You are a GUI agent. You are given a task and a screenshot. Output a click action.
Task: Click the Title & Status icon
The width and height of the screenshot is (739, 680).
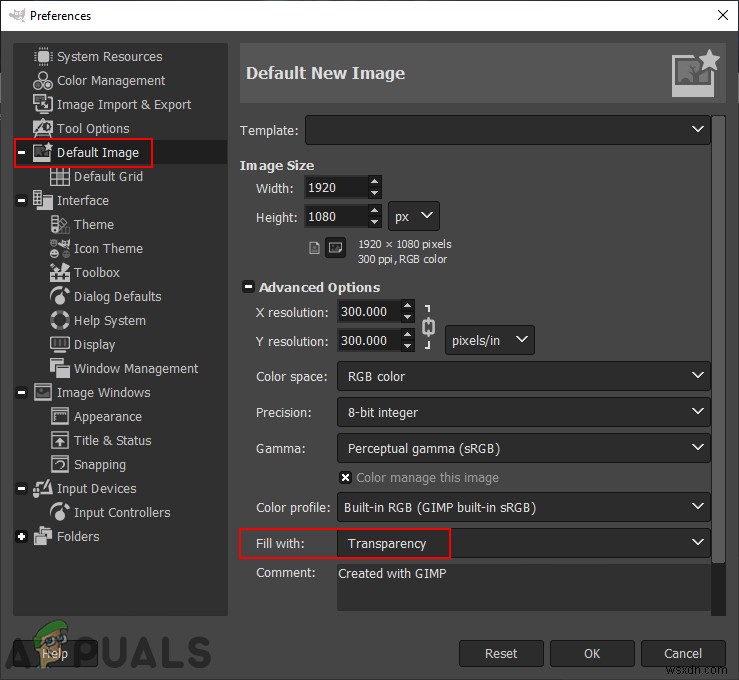[x=60, y=440]
